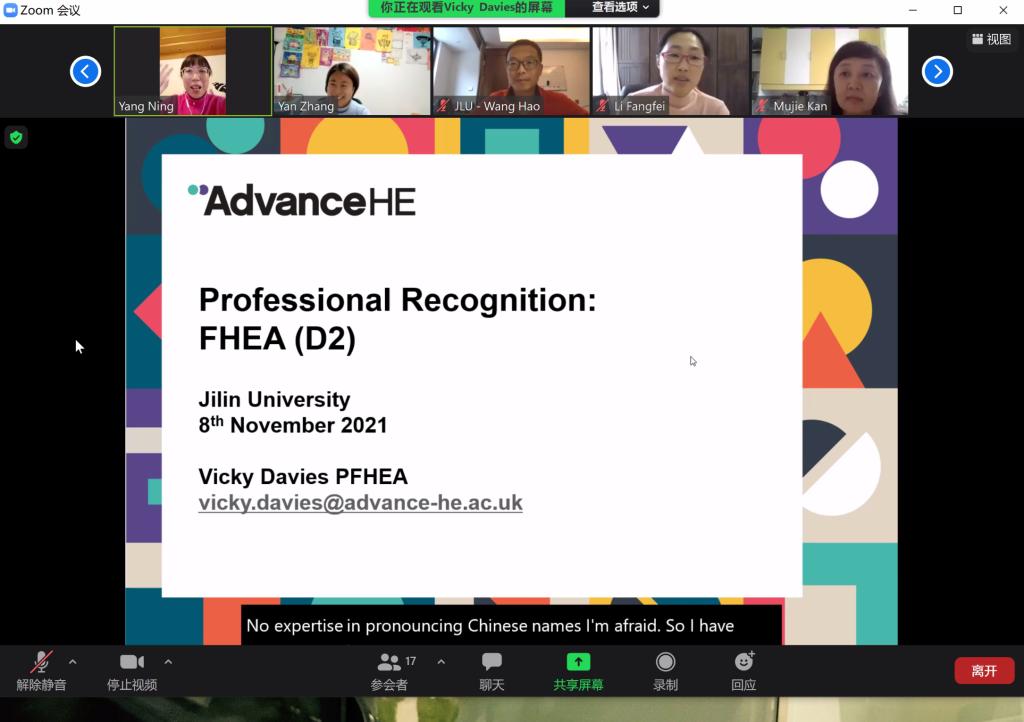Click '8th November 2021' date text
The image size is (1024, 722).
pyautogui.click(x=293, y=425)
